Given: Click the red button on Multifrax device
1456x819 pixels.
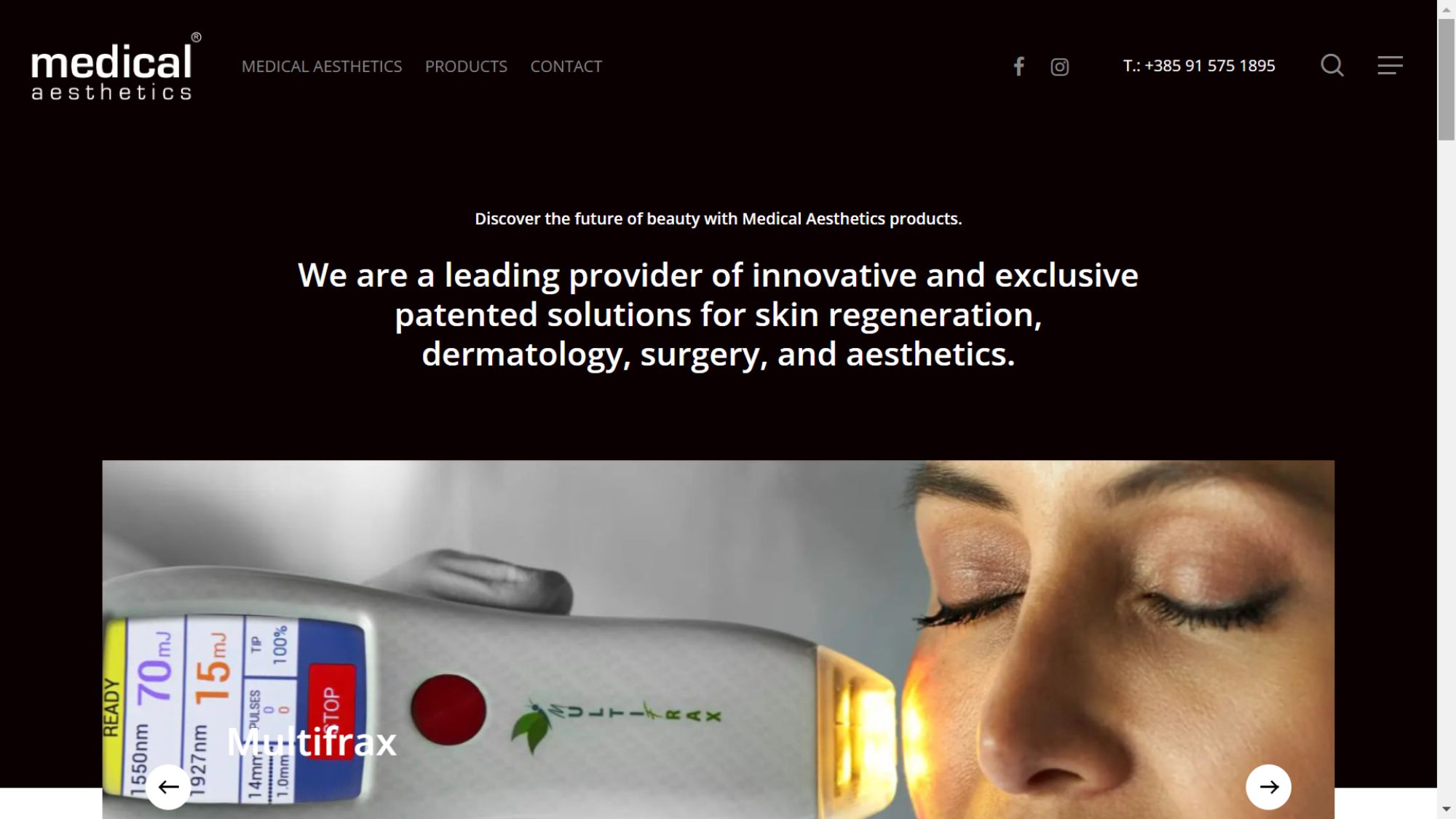Looking at the screenshot, I should (448, 710).
